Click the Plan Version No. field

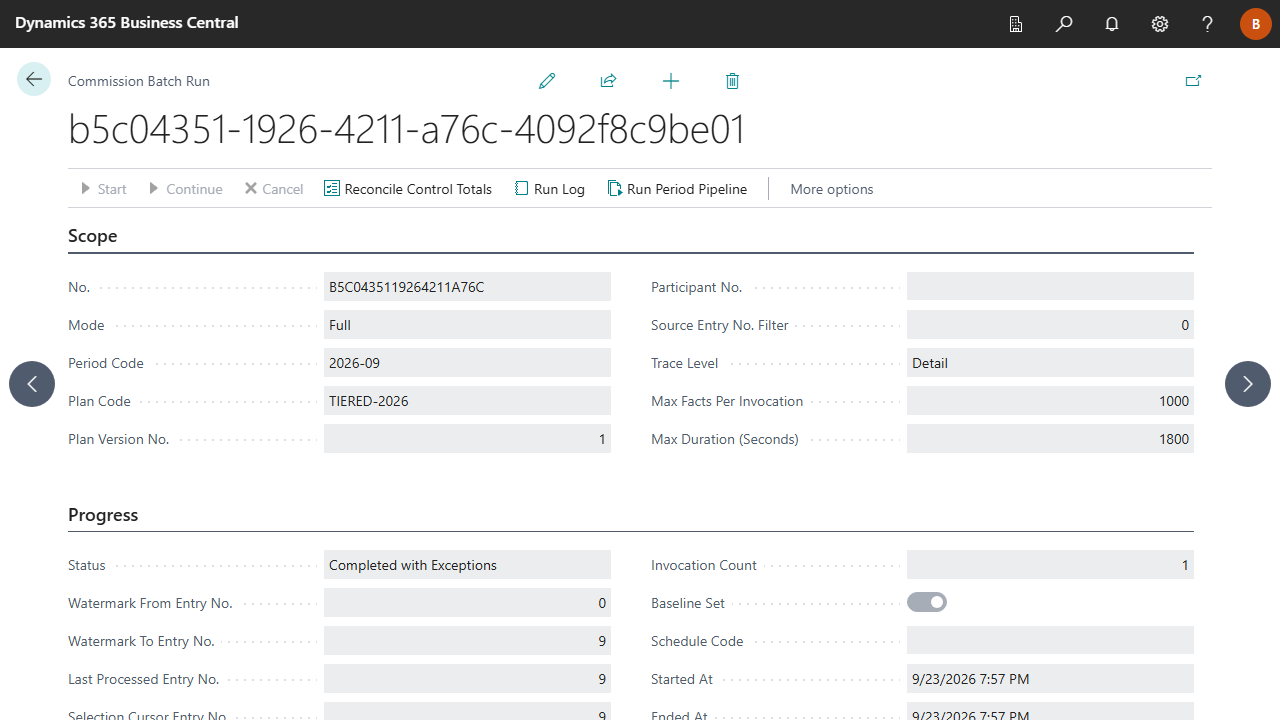[467, 439]
